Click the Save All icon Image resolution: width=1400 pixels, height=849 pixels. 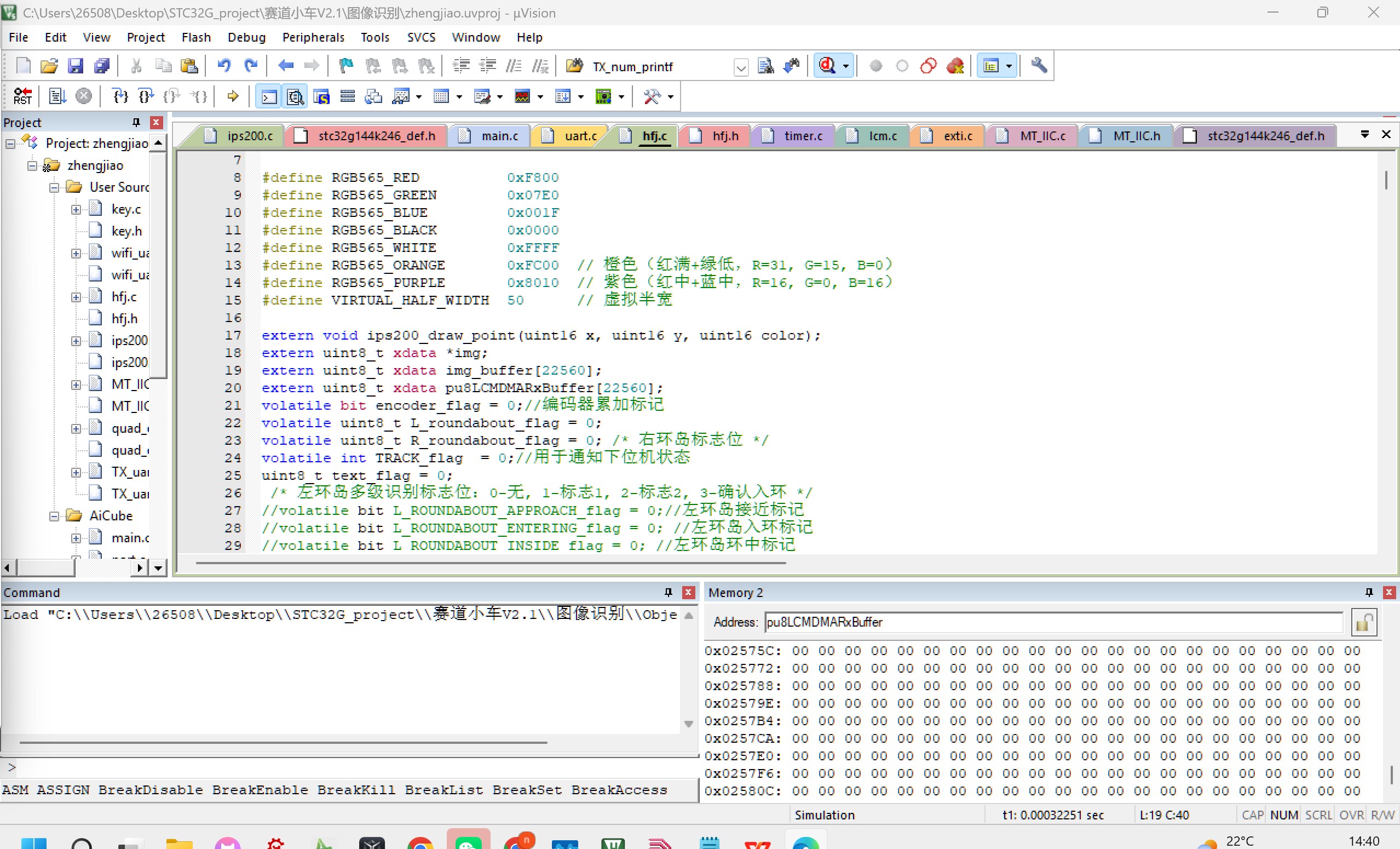102,66
